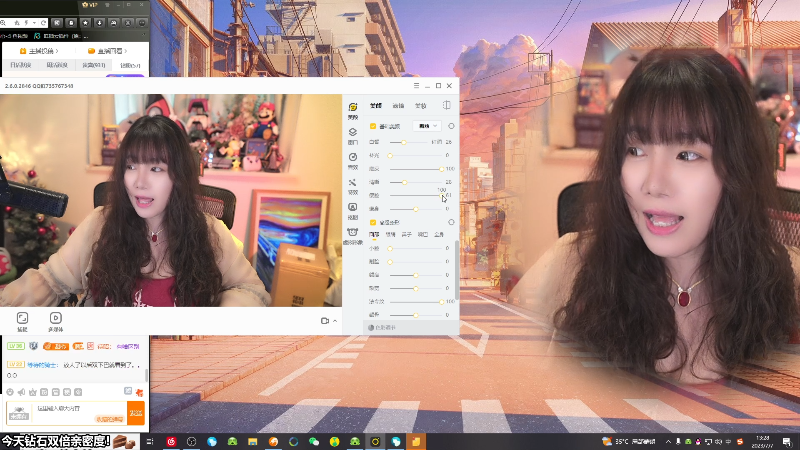Switch to the third tab at top of beauty panel

click(420, 106)
